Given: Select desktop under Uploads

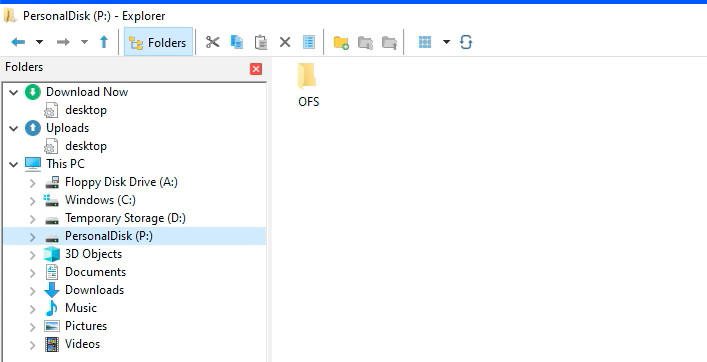Looking at the screenshot, I should click(x=86, y=146).
